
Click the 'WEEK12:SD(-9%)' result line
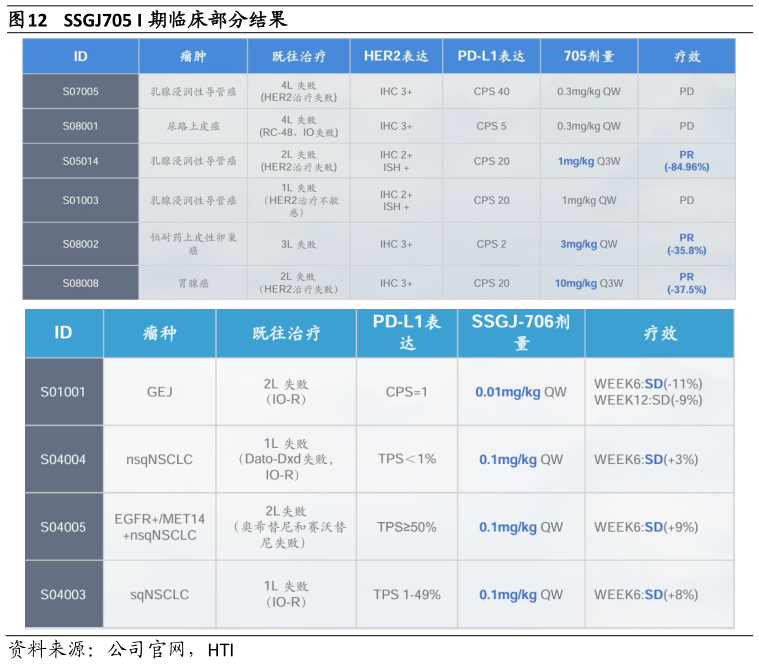coord(648,400)
